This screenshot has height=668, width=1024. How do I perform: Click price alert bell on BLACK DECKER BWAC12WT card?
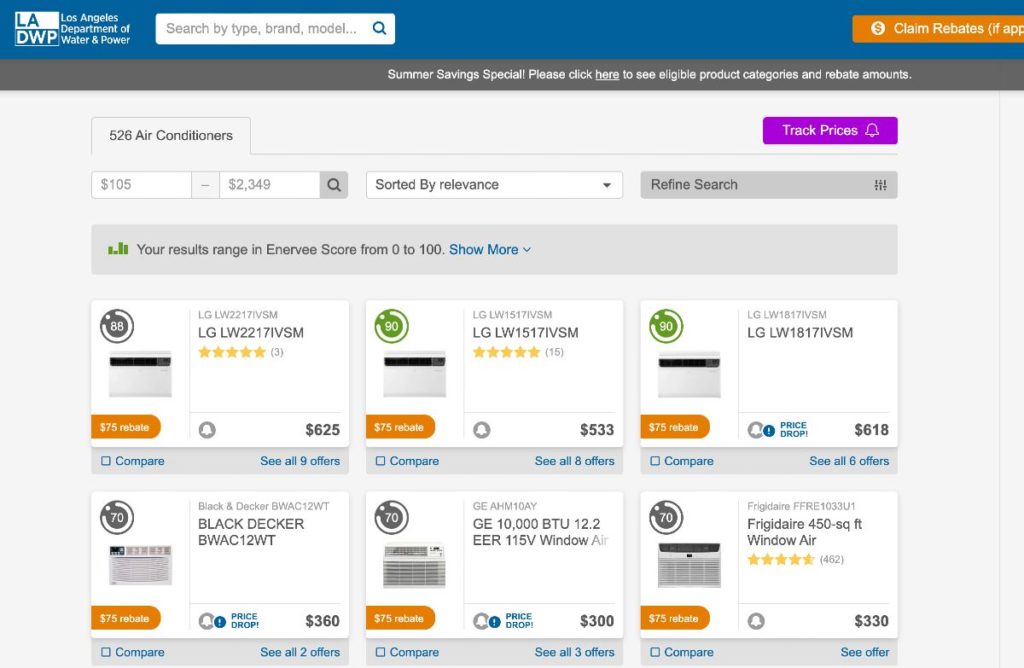(x=206, y=621)
